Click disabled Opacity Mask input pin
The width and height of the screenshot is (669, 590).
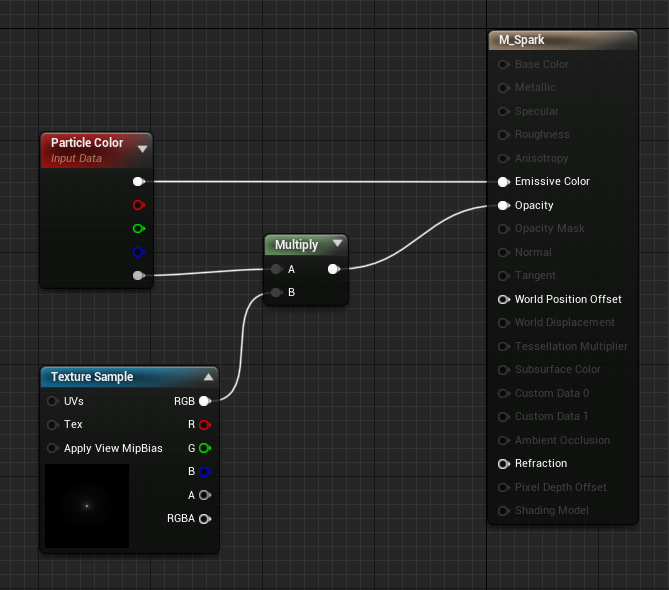click(504, 229)
